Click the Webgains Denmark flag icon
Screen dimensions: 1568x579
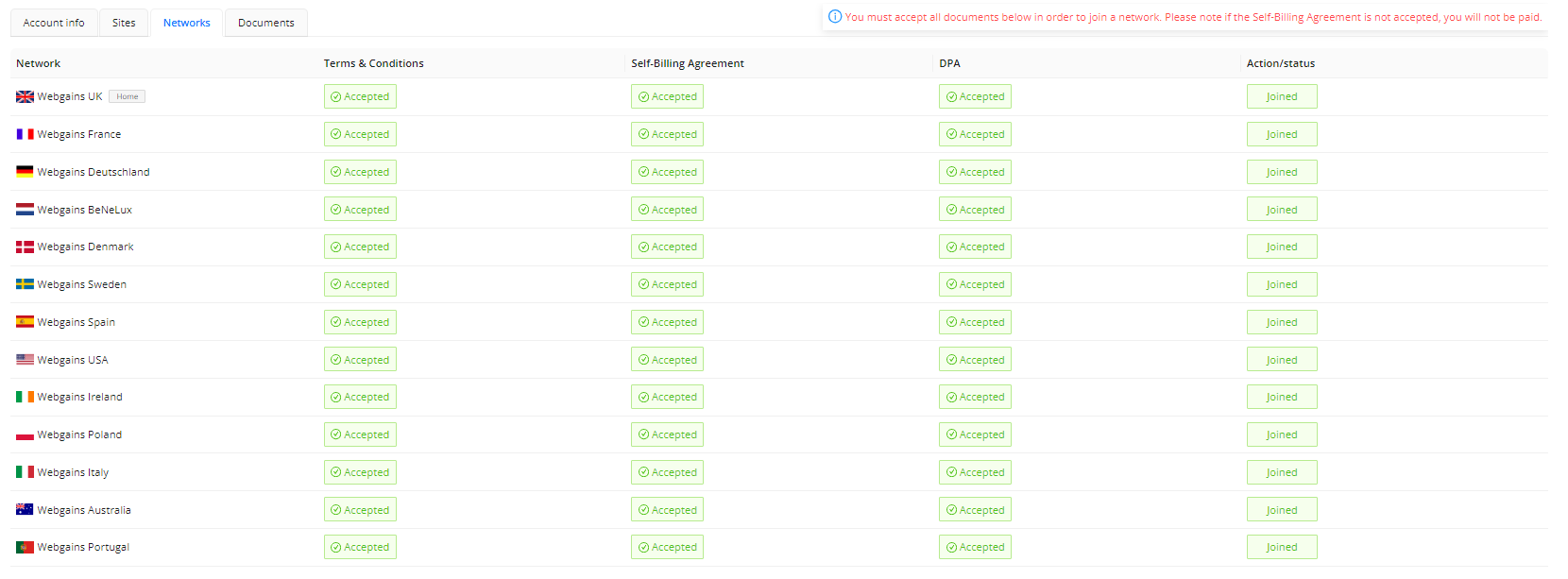click(25, 247)
